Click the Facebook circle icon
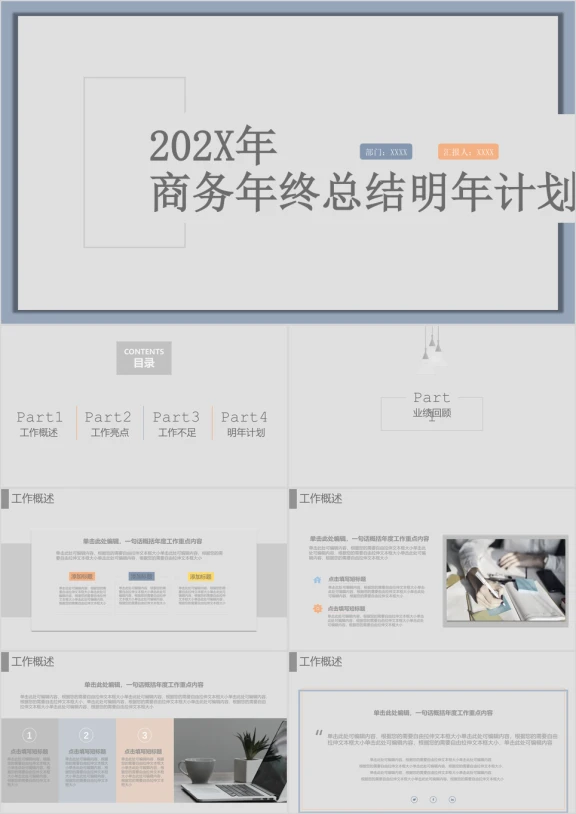 pyautogui.click(x=433, y=799)
